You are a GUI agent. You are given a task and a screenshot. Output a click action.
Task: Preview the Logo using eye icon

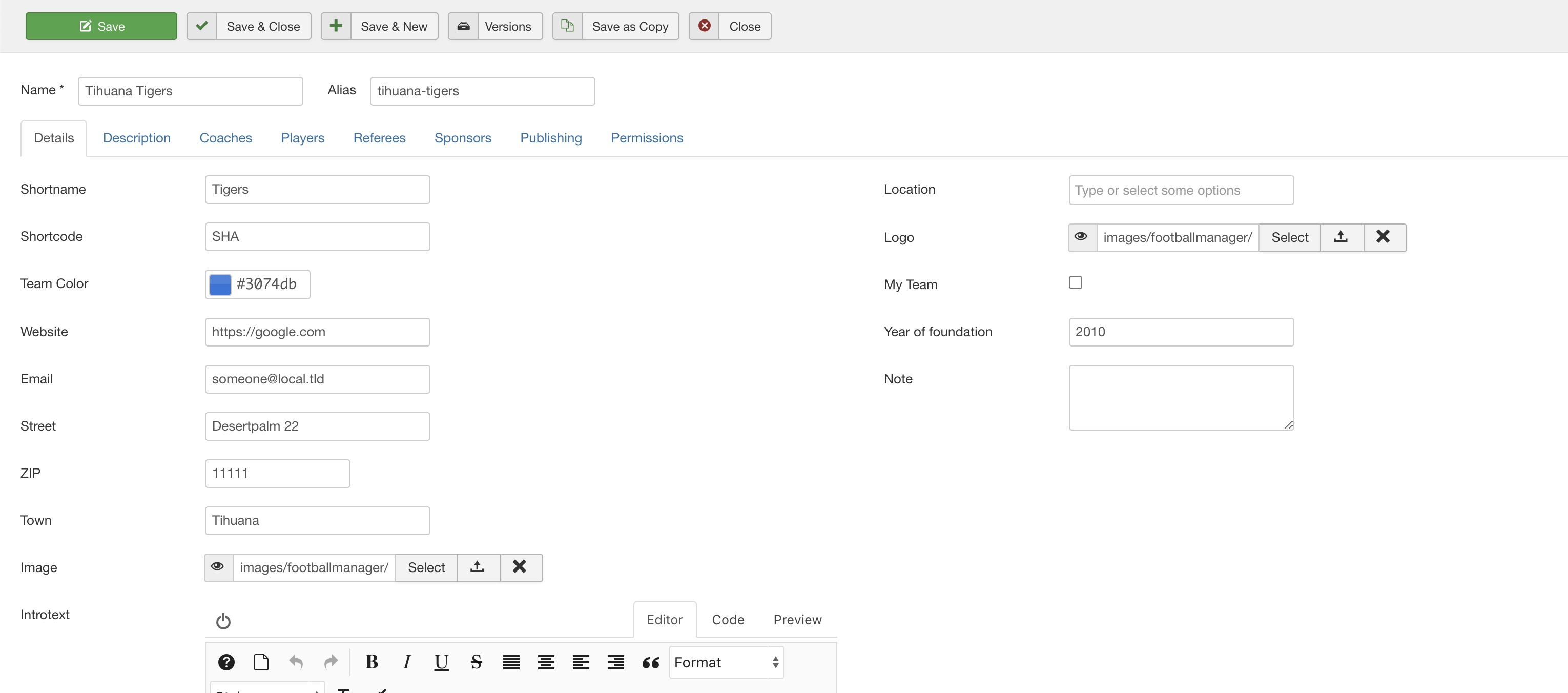point(1081,237)
